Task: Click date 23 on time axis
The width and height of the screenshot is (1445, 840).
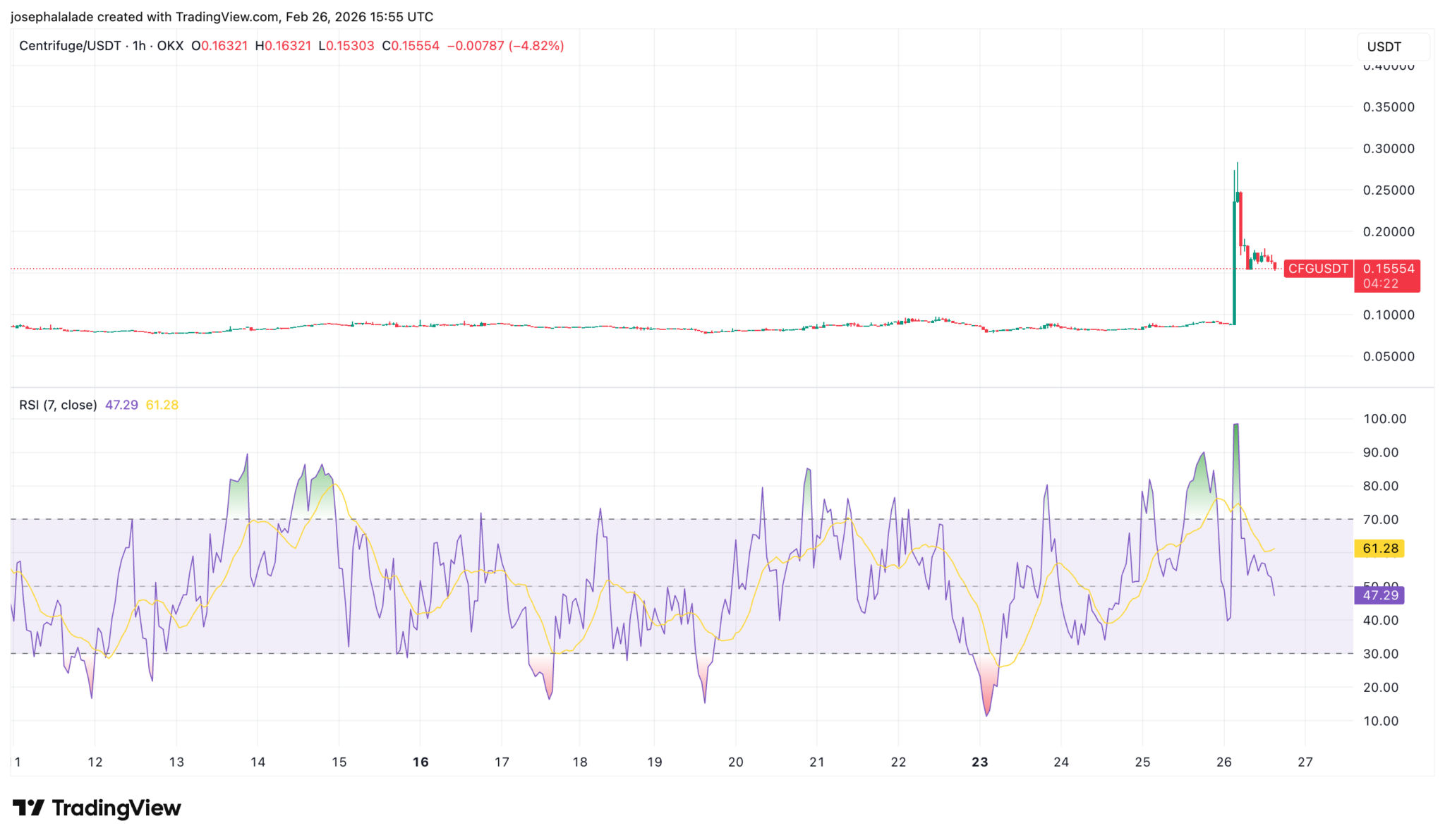Action: pyautogui.click(x=979, y=762)
